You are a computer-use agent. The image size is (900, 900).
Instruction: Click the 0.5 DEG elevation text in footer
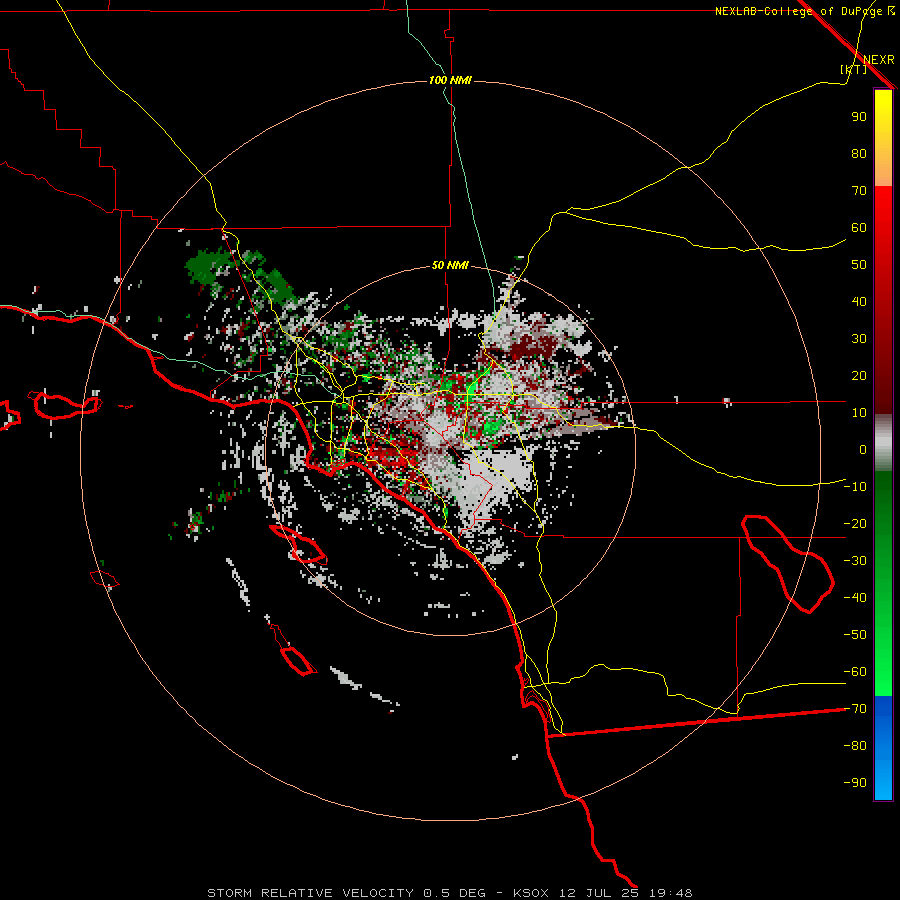point(454,893)
